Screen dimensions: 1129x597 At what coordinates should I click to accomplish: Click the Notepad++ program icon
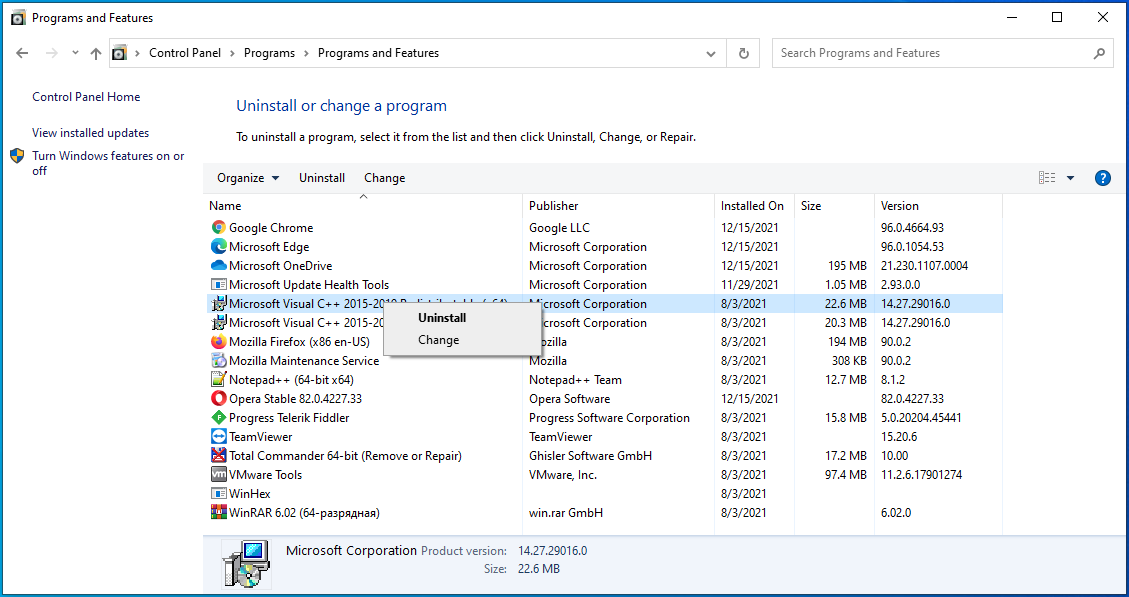[x=219, y=380]
